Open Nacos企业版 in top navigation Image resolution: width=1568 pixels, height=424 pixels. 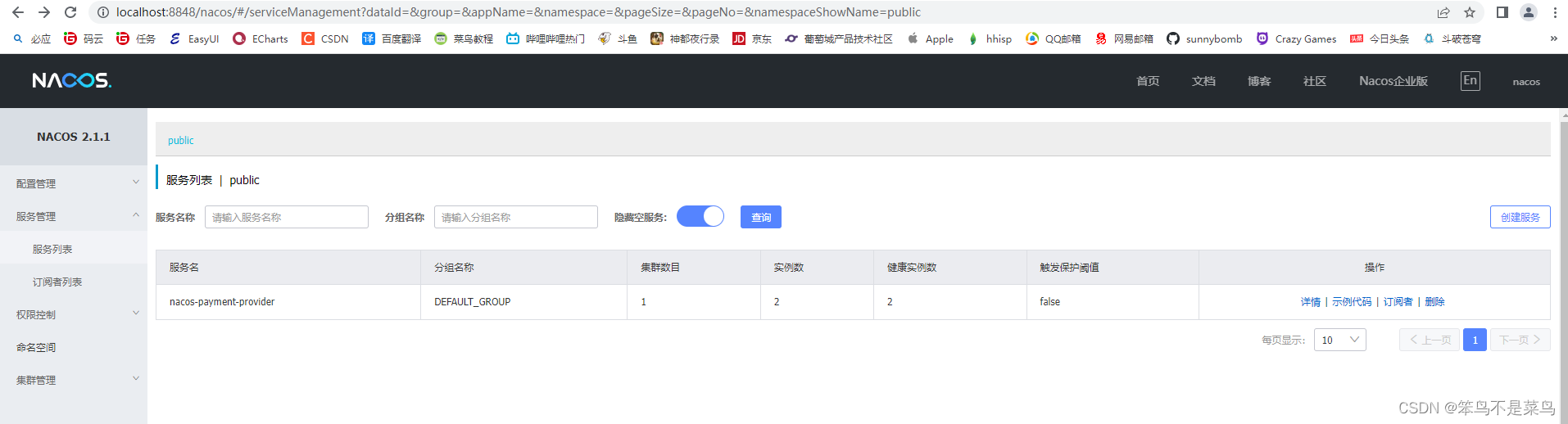pos(1394,81)
